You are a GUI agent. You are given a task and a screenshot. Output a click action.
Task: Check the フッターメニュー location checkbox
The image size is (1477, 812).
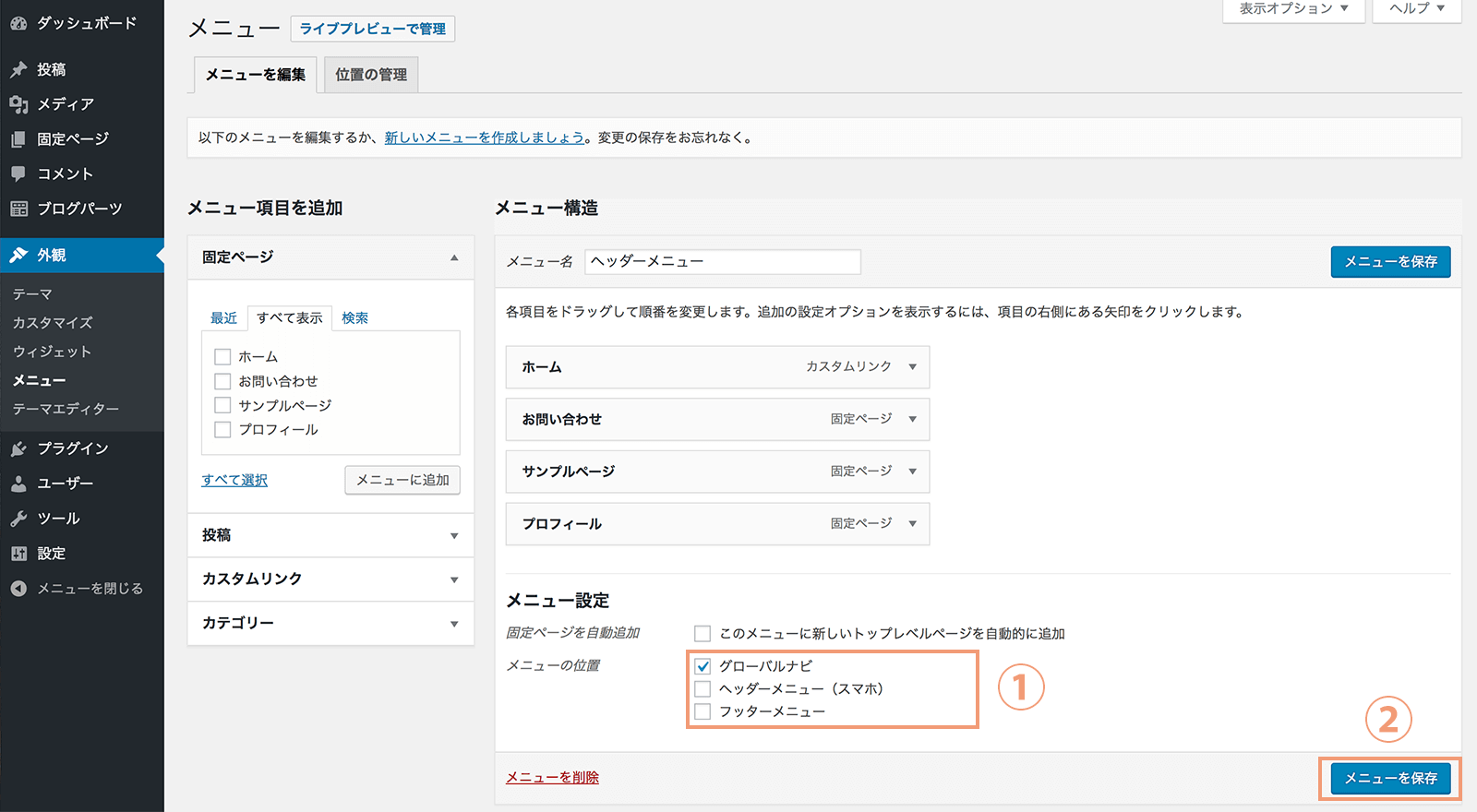(x=702, y=712)
